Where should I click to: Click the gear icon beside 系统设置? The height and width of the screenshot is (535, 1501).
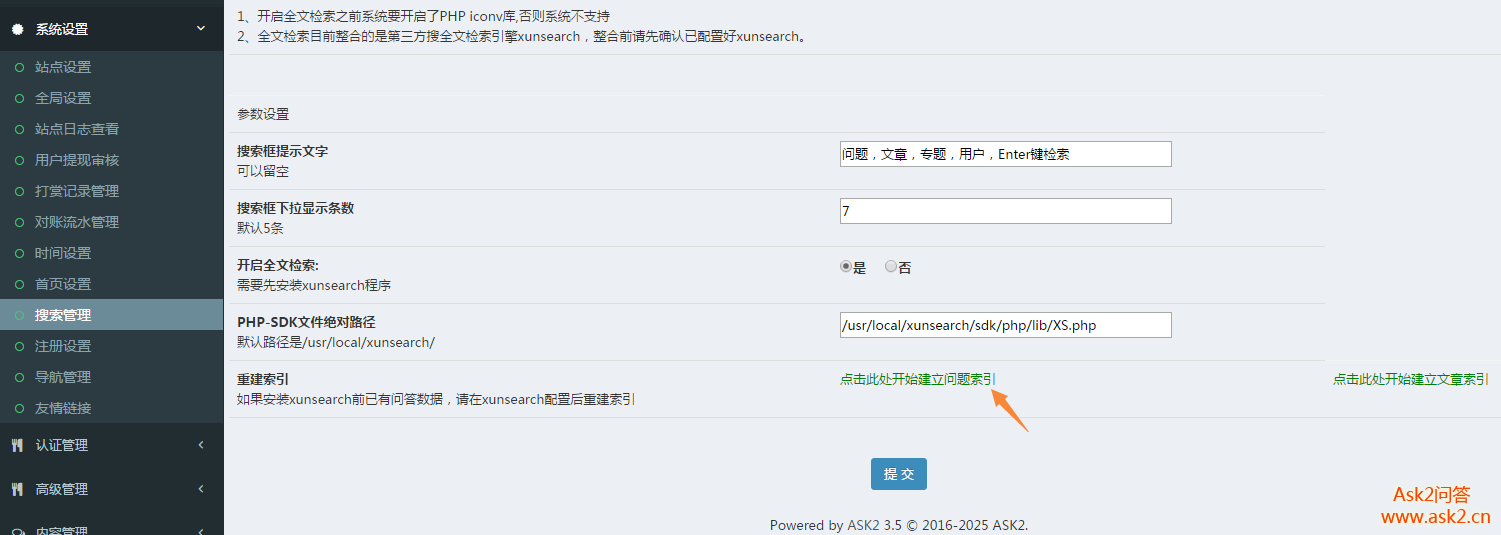pos(18,29)
